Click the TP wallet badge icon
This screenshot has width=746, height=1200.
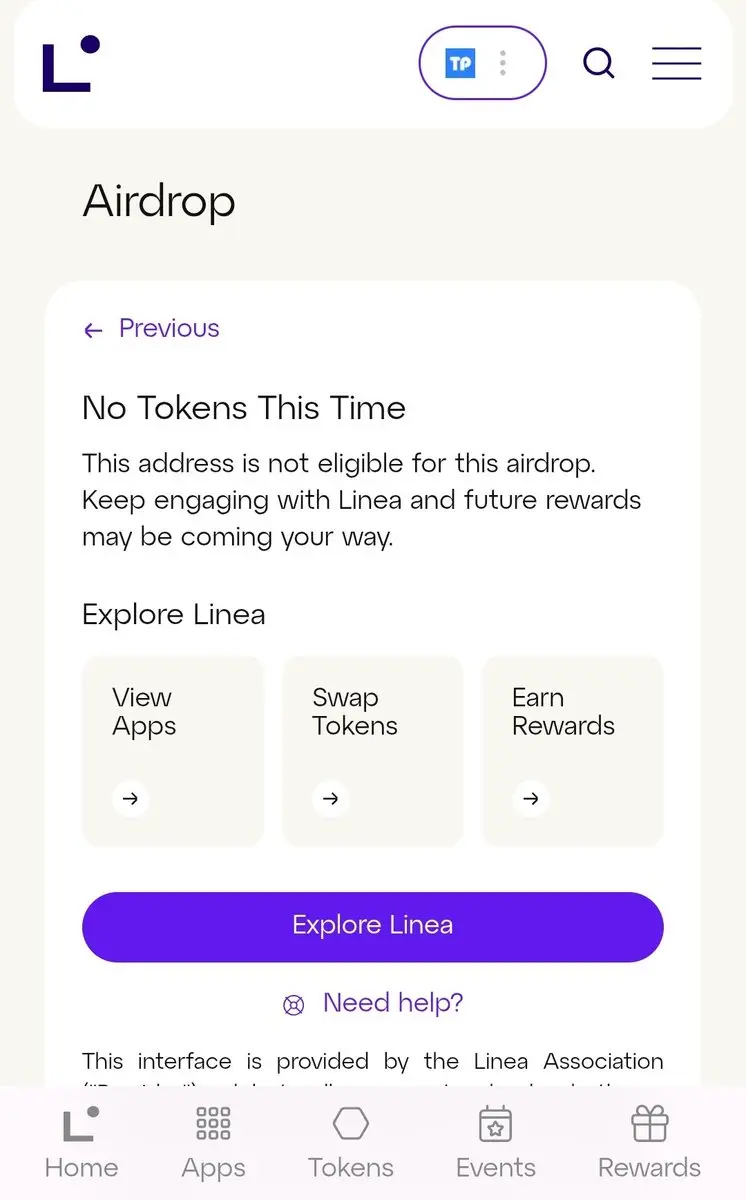[x=460, y=64]
